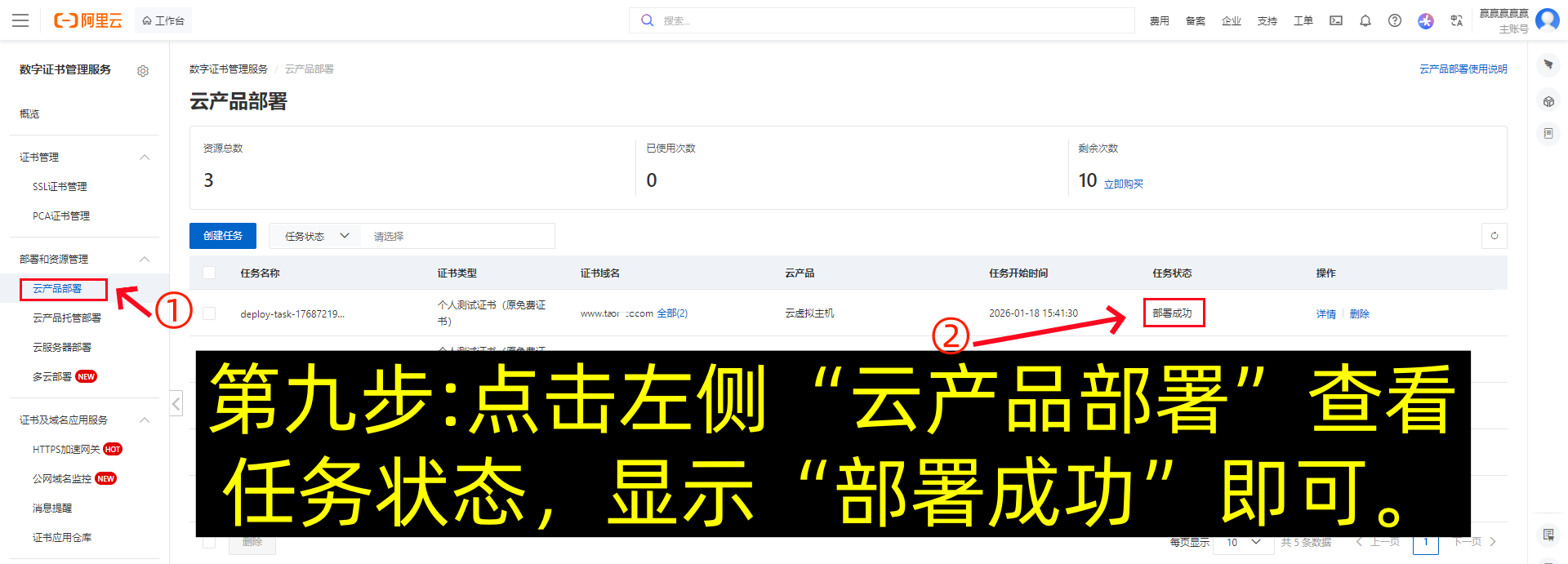The image size is (1568, 564).
Task: Click the 立即购买 link
Action: 1124,184
